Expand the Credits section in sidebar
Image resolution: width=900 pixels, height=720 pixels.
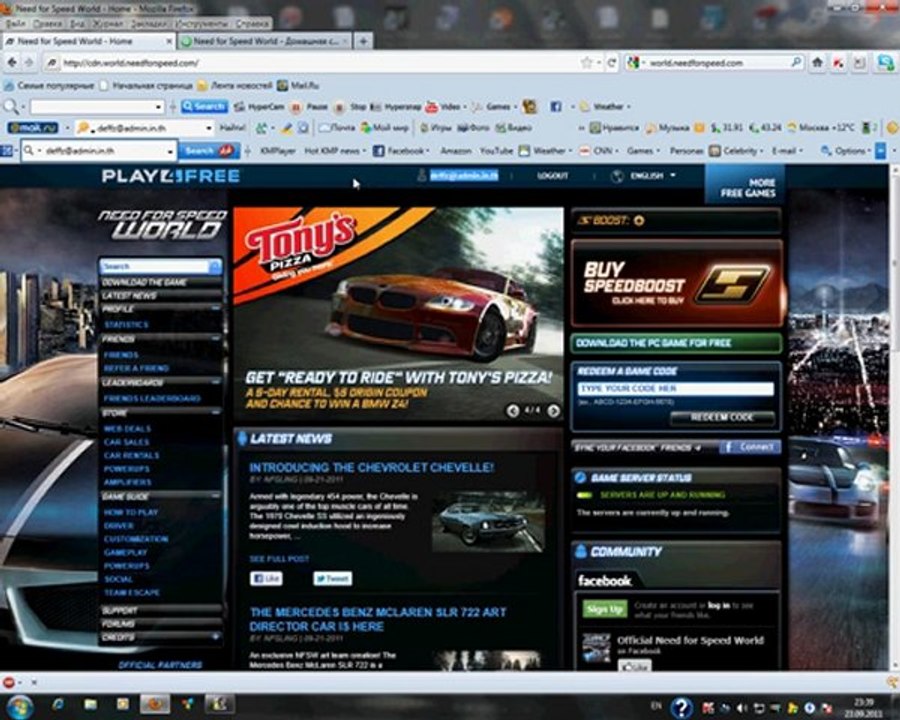[x=216, y=637]
